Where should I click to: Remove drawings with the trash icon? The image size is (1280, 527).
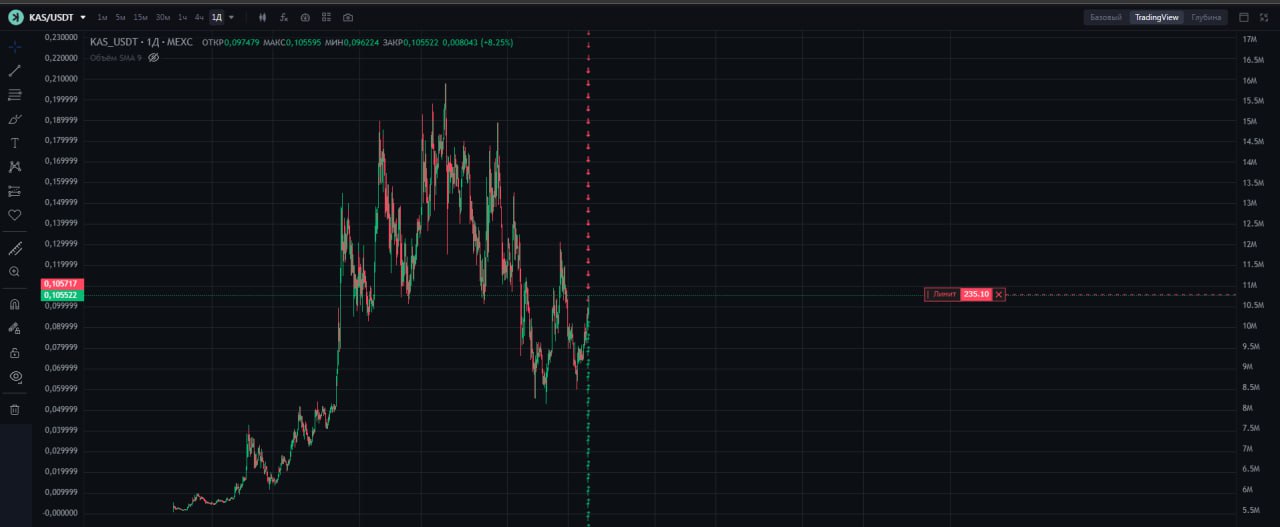click(x=14, y=409)
